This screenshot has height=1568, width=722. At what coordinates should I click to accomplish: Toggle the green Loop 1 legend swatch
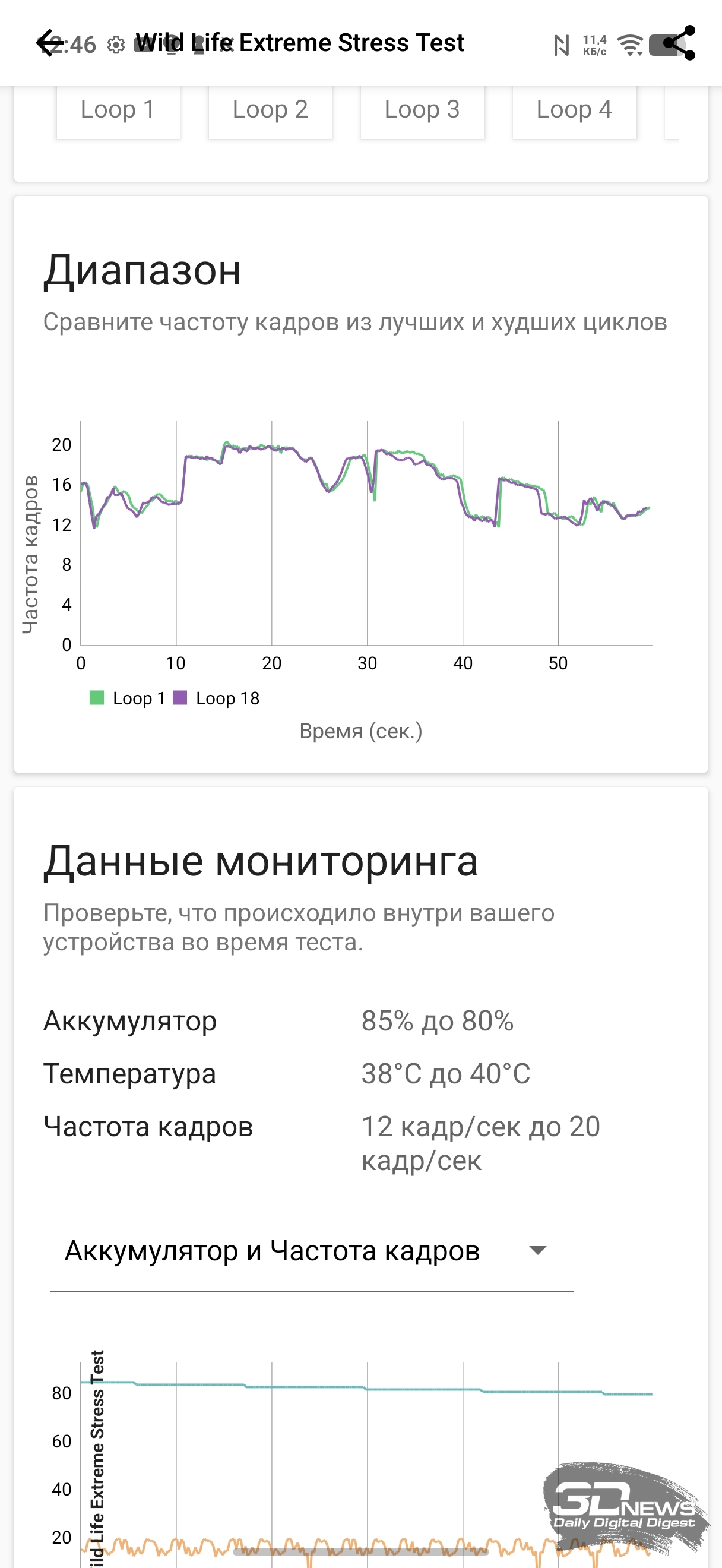[97, 697]
